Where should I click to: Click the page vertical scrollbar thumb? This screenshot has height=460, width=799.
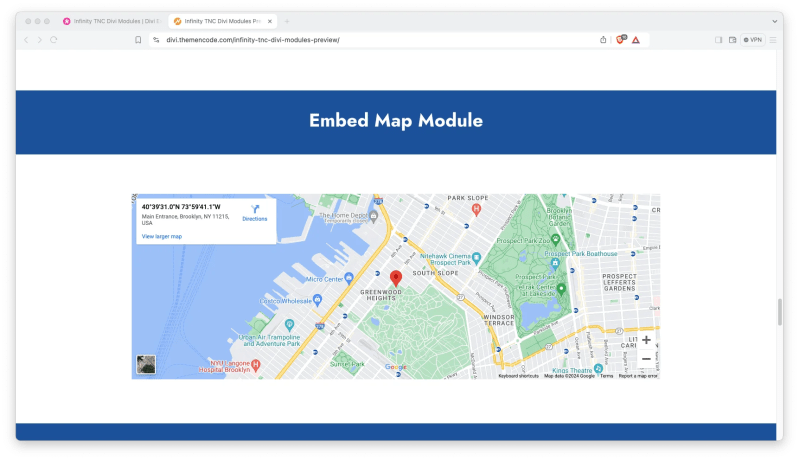(x=780, y=312)
